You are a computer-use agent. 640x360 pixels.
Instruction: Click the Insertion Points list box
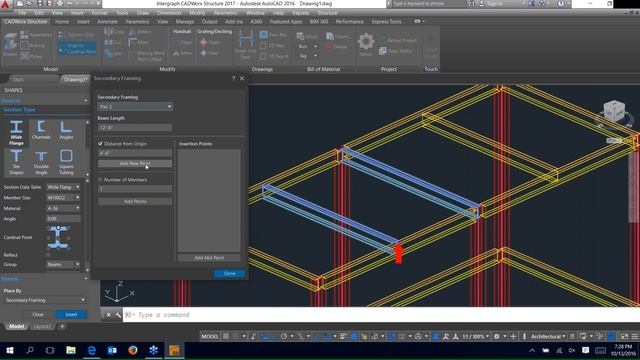pyautogui.click(x=209, y=200)
